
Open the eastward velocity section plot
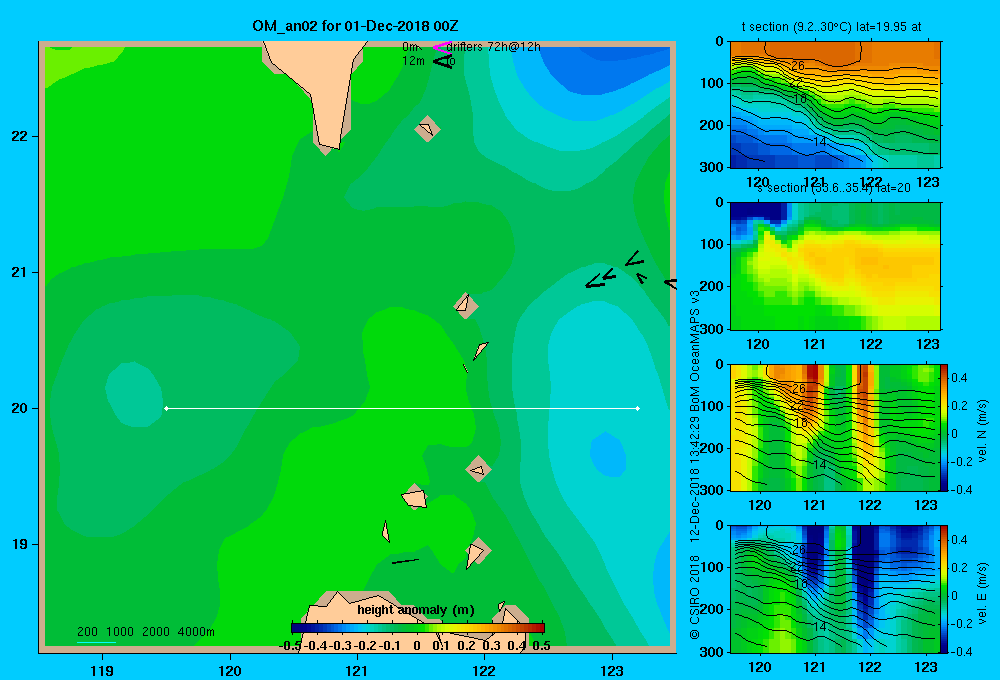click(835, 589)
